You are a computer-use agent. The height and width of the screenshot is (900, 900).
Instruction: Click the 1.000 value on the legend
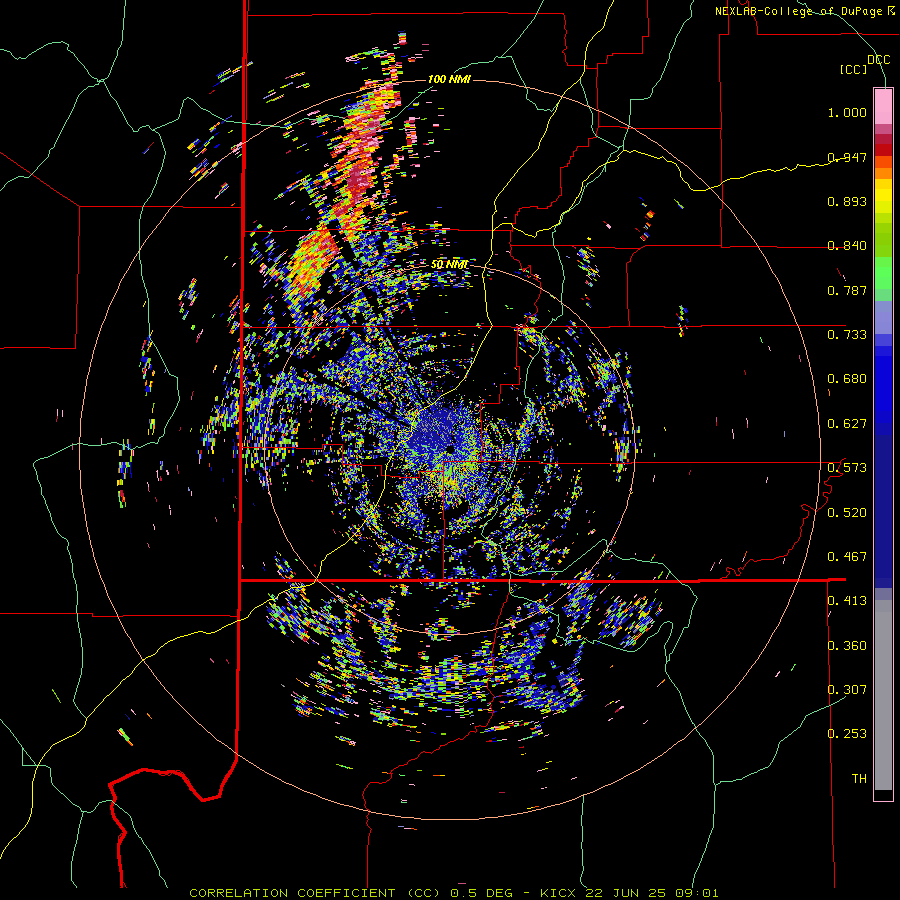click(x=847, y=112)
